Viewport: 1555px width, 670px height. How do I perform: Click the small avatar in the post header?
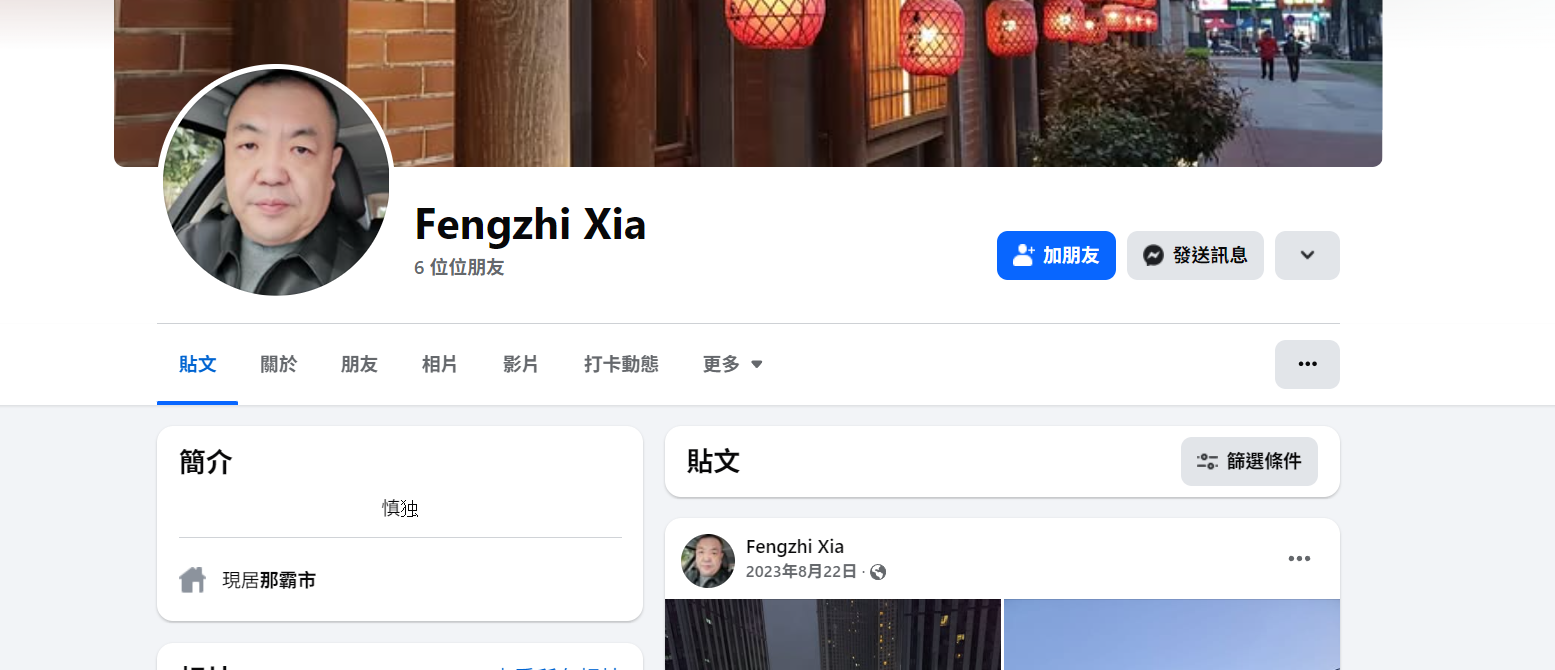[x=708, y=560]
